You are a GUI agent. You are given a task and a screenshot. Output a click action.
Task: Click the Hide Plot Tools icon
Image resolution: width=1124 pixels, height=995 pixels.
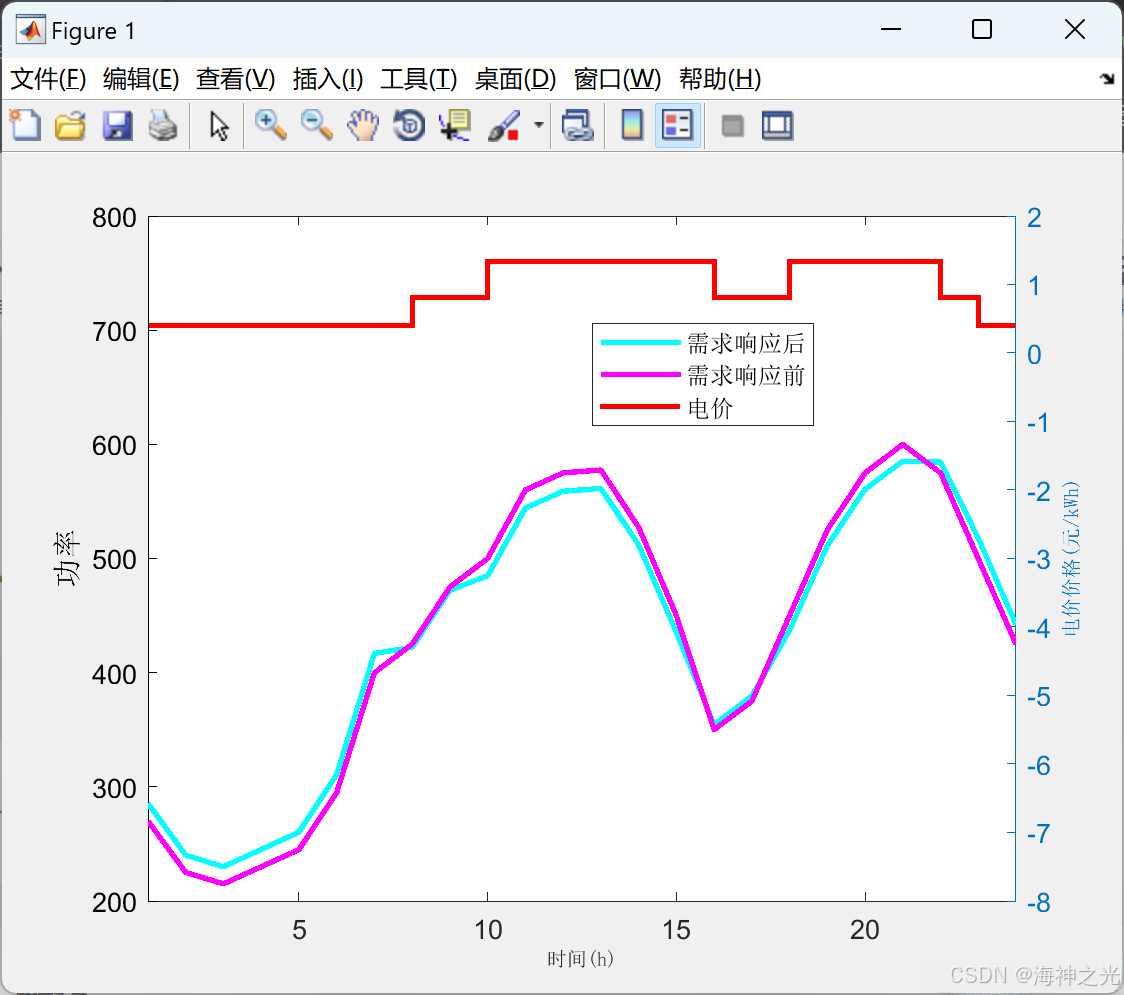pyautogui.click(x=732, y=126)
